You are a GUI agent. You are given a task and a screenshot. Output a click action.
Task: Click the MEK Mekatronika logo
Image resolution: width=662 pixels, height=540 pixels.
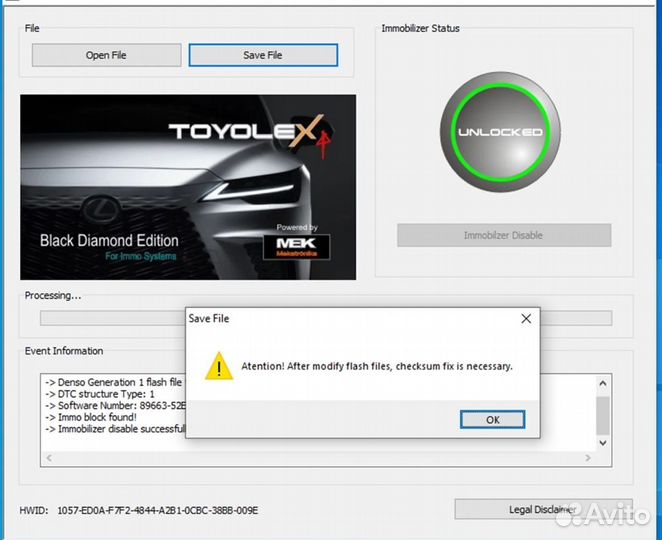click(296, 247)
